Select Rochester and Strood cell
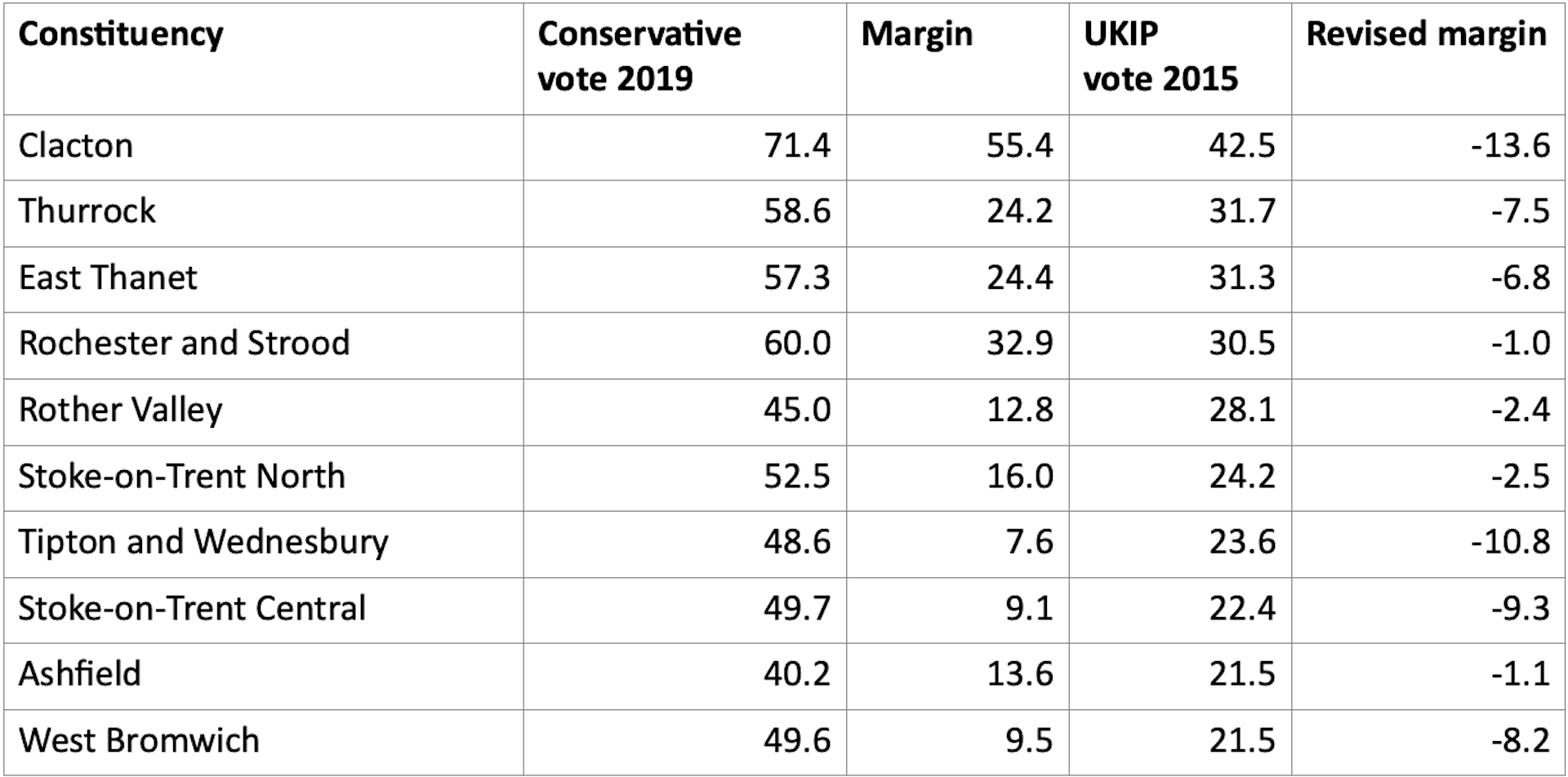This screenshot has width=1568, height=777. pyautogui.click(x=185, y=344)
